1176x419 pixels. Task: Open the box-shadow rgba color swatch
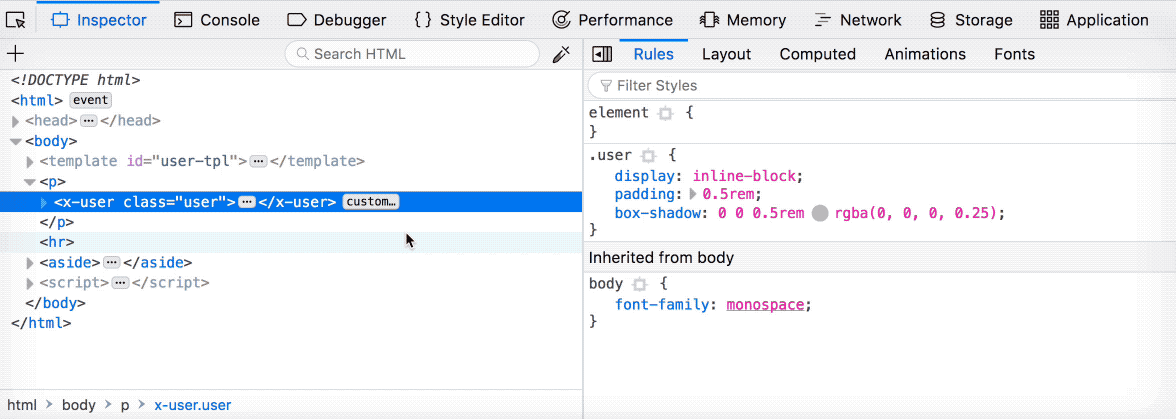pyautogui.click(x=820, y=213)
